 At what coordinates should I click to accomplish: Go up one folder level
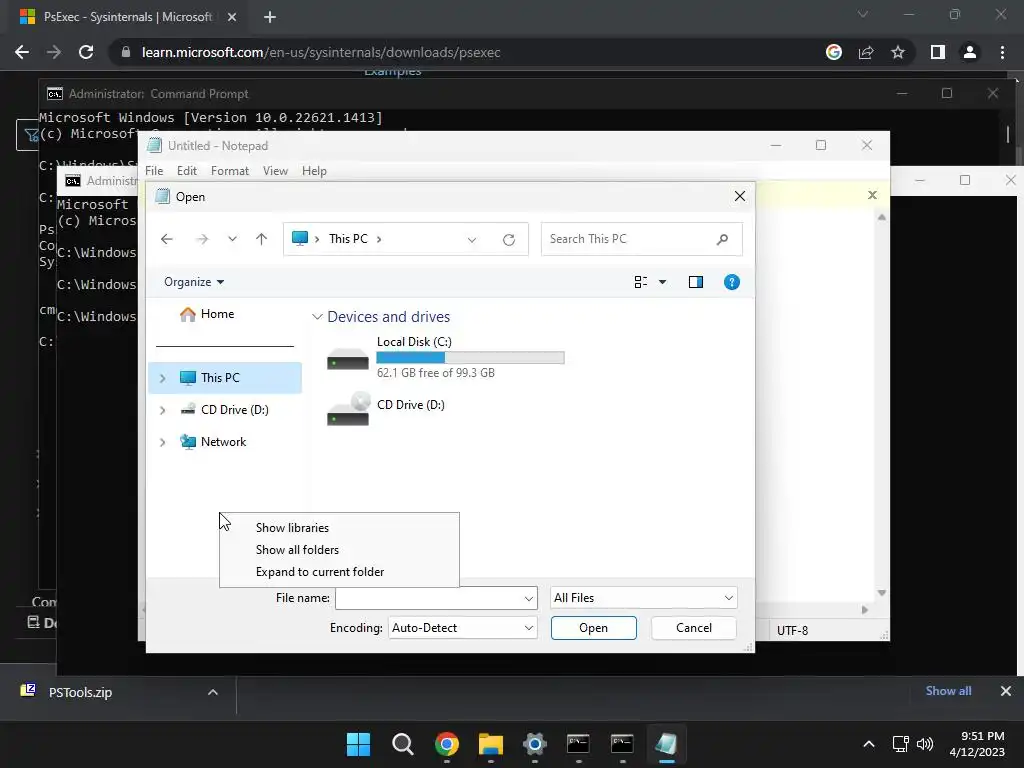(261, 239)
